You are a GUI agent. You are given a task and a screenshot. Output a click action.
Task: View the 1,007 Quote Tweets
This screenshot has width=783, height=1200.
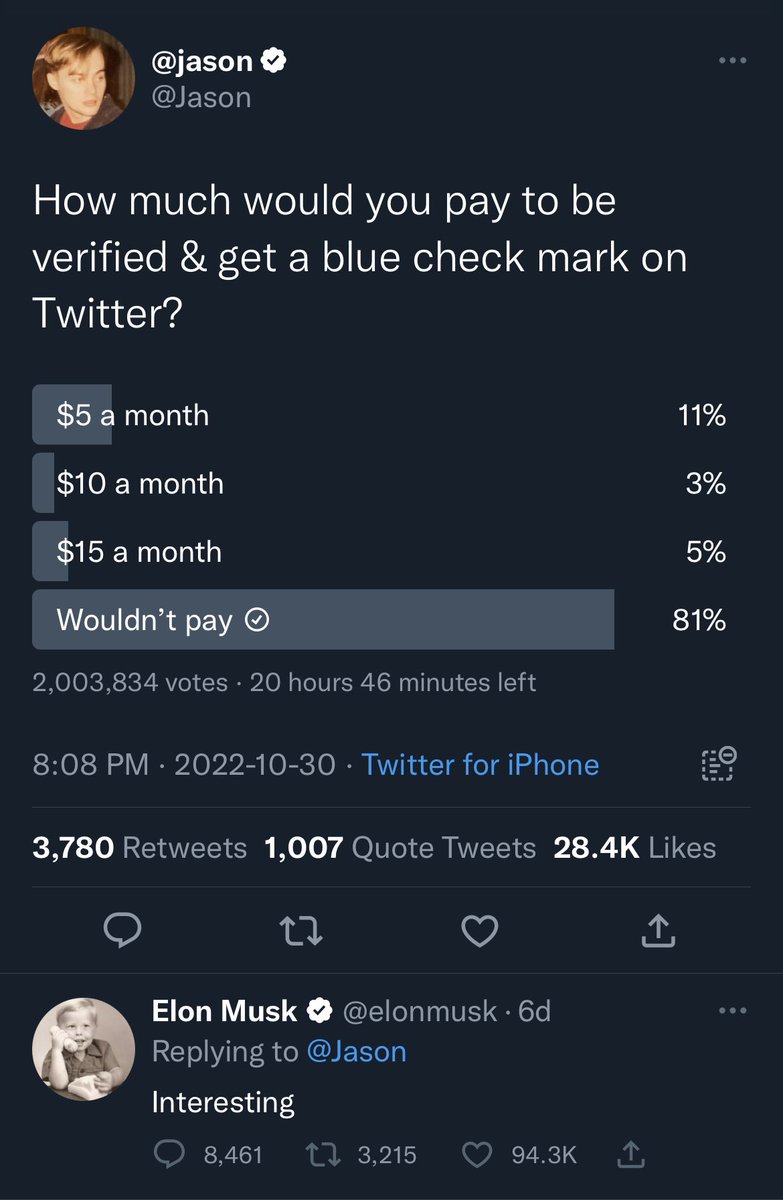click(x=400, y=848)
